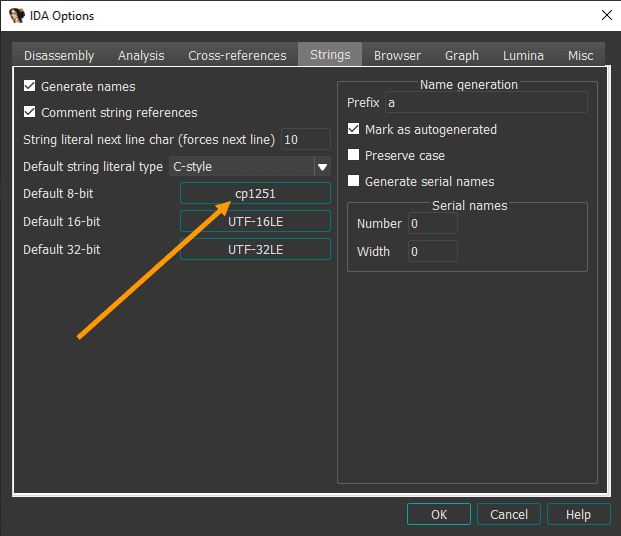Viewport: 621px width, 536px height.
Task: Click the name generation Prefix field
Action: (486, 102)
